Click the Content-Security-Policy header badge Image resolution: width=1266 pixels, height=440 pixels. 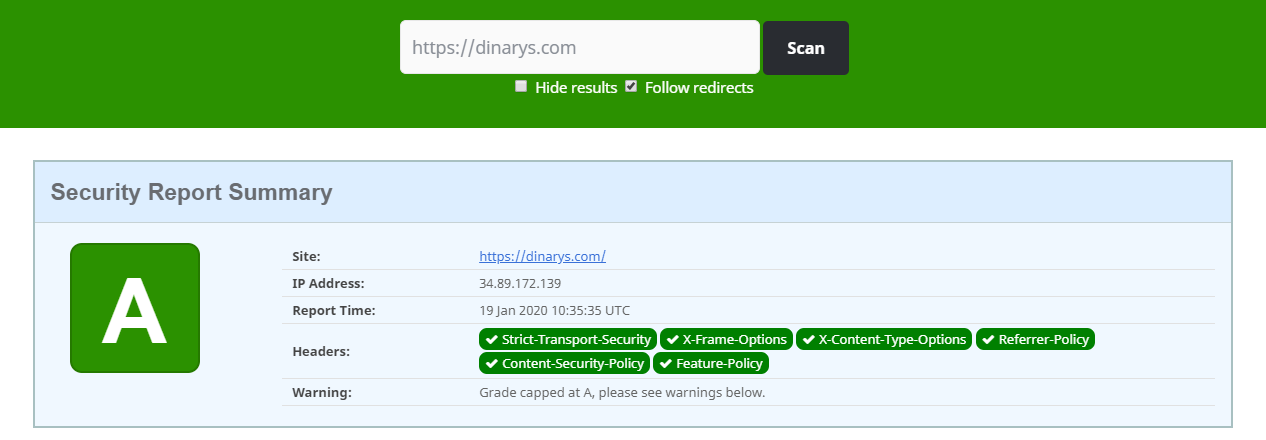565,363
